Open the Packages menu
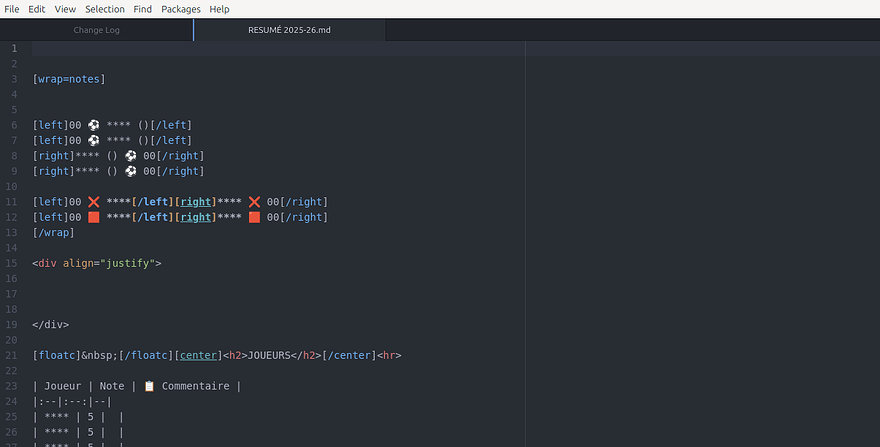This screenshot has height=447, width=880. coord(181,9)
